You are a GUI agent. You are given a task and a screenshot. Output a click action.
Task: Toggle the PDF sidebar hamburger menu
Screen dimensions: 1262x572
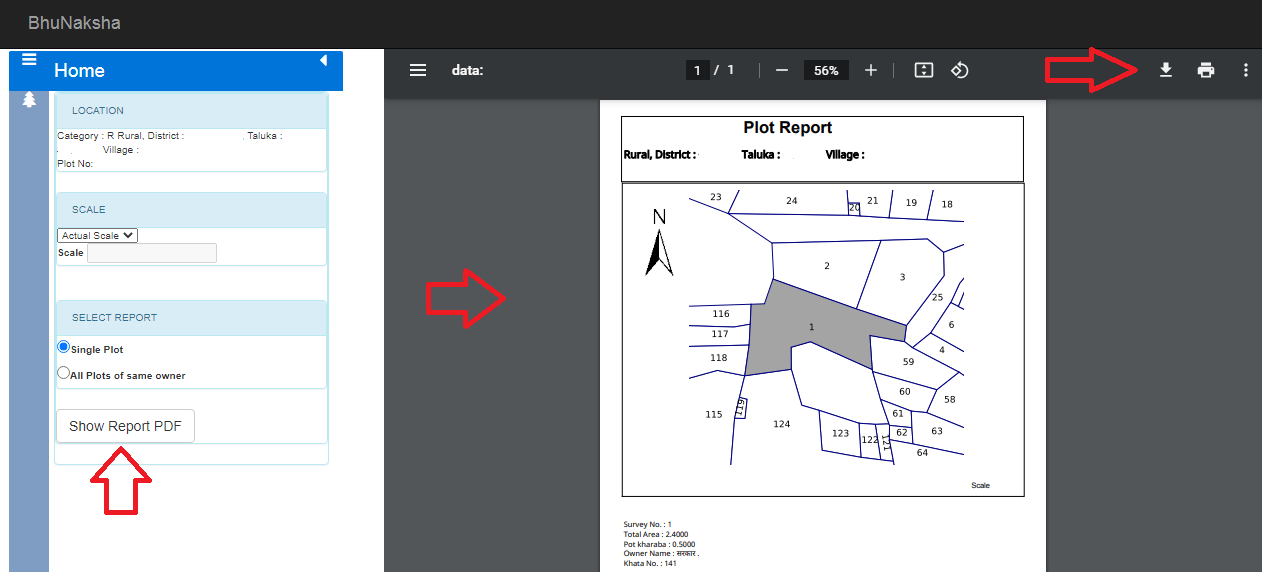pyautogui.click(x=418, y=70)
